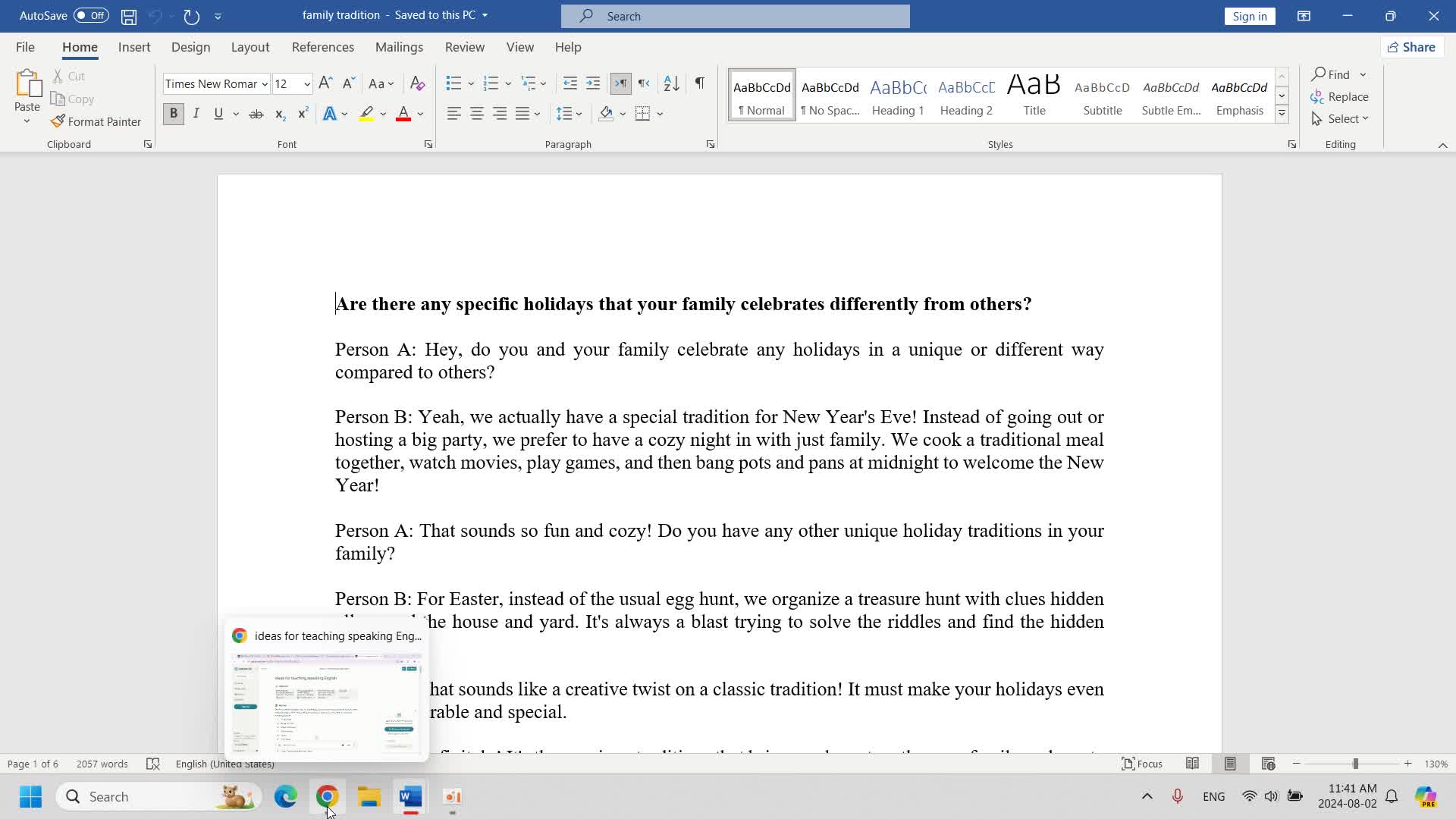Open the font size dropdown

pos(307,84)
